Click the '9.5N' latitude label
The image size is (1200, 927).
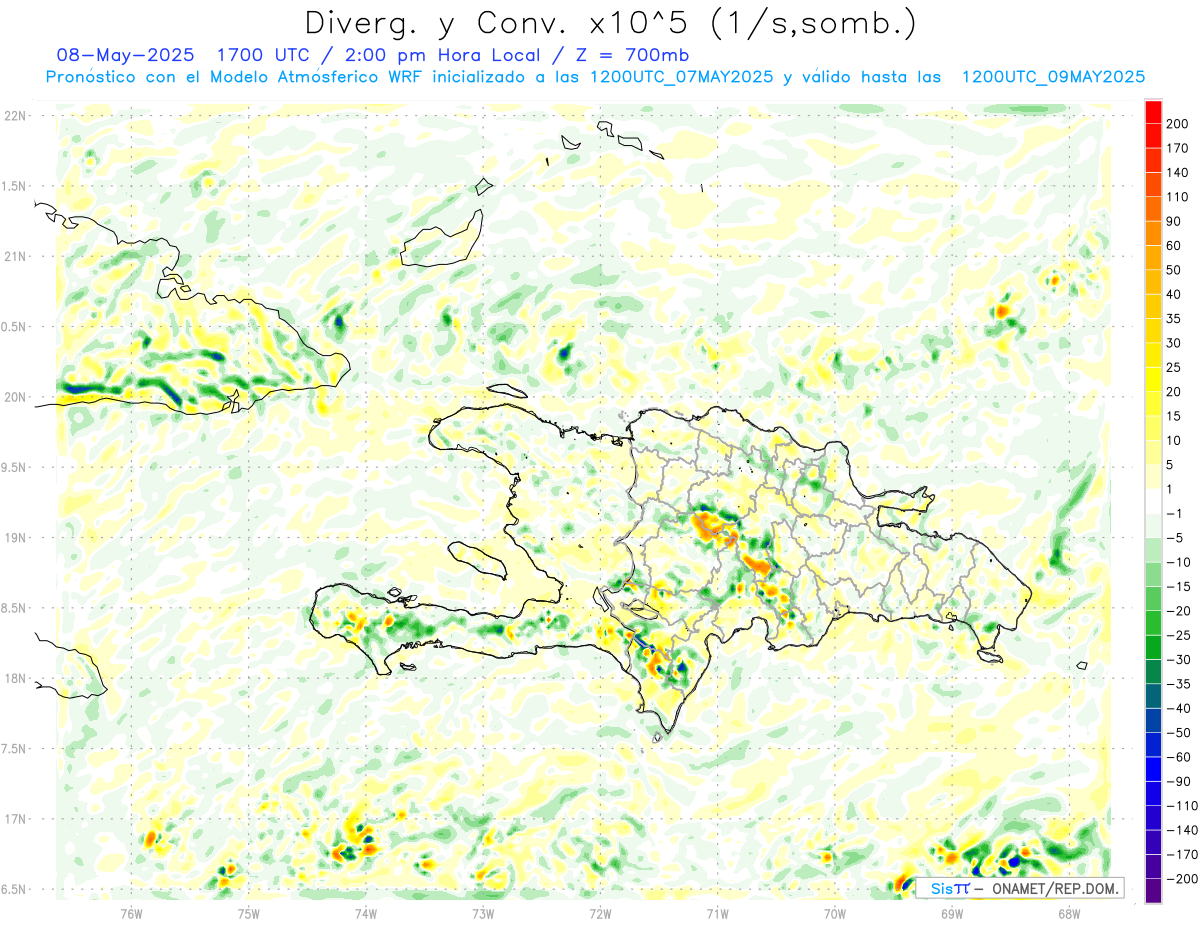[x=14, y=467]
